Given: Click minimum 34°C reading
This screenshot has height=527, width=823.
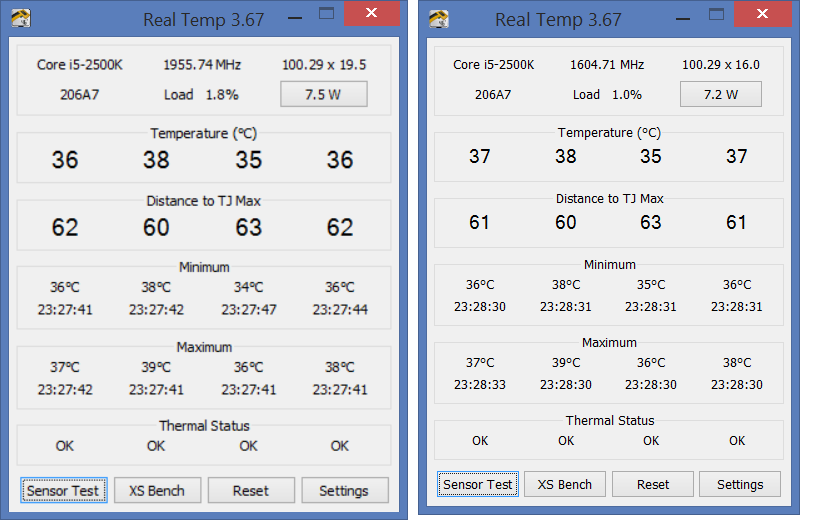Looking at the screenshot, I should [x=249, y=287].
